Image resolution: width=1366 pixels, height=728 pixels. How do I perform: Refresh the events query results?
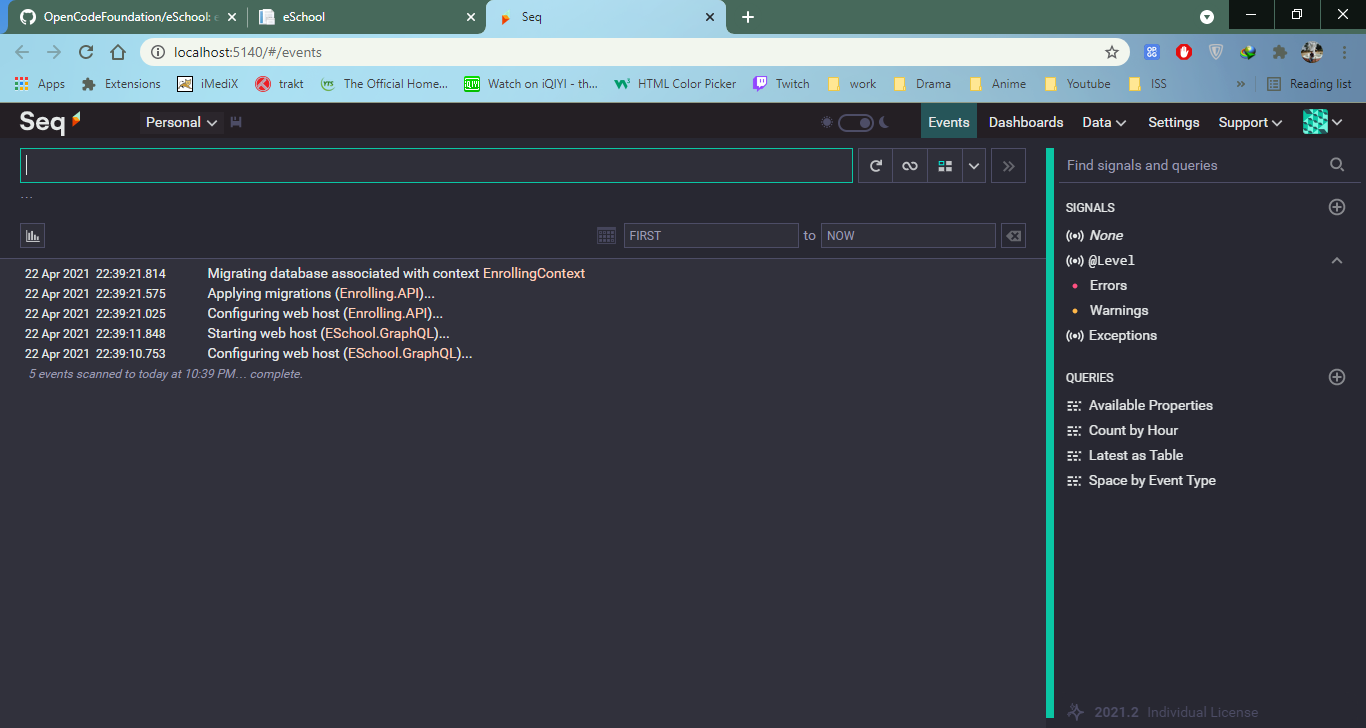click(874, 165)
